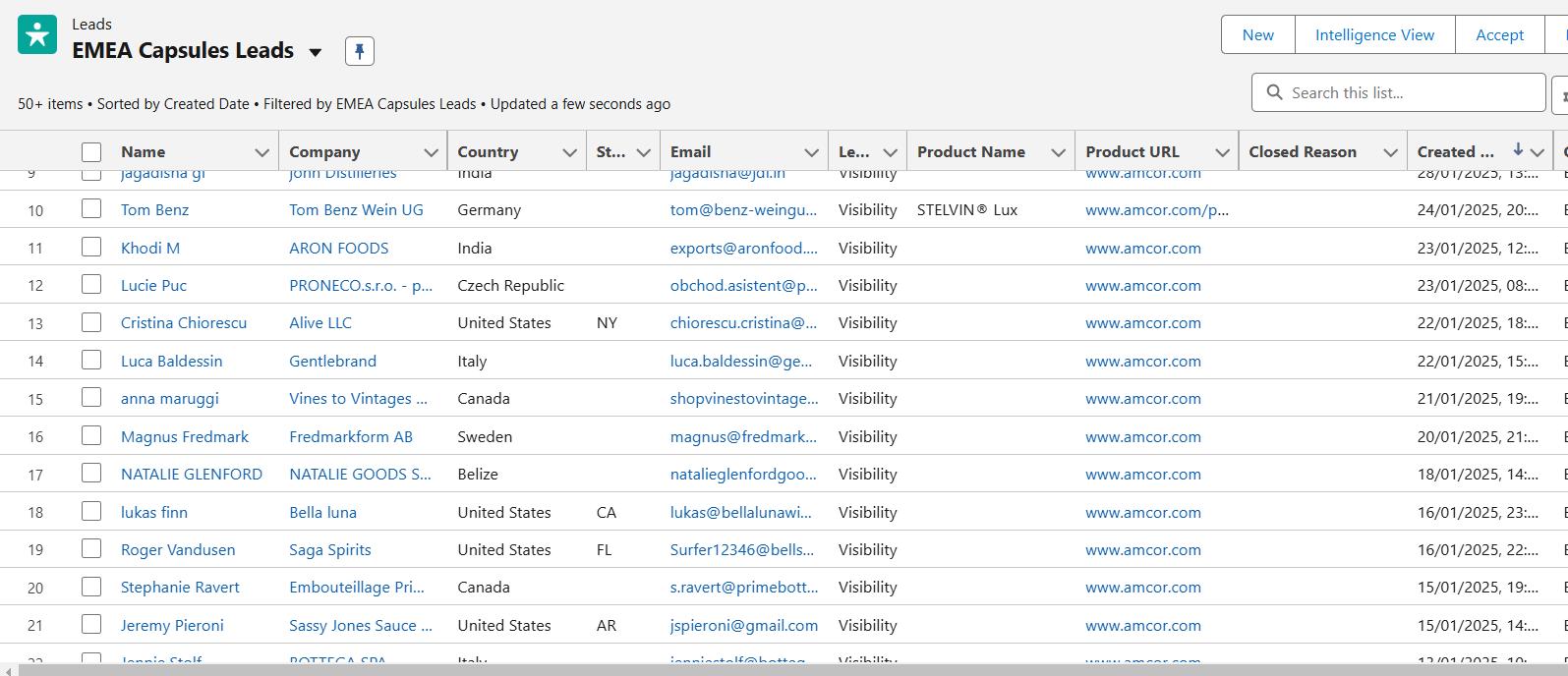Check the box for Magnus Fredmark
The width and height of the screenshot is (1568, 676).
pos(91,436)
